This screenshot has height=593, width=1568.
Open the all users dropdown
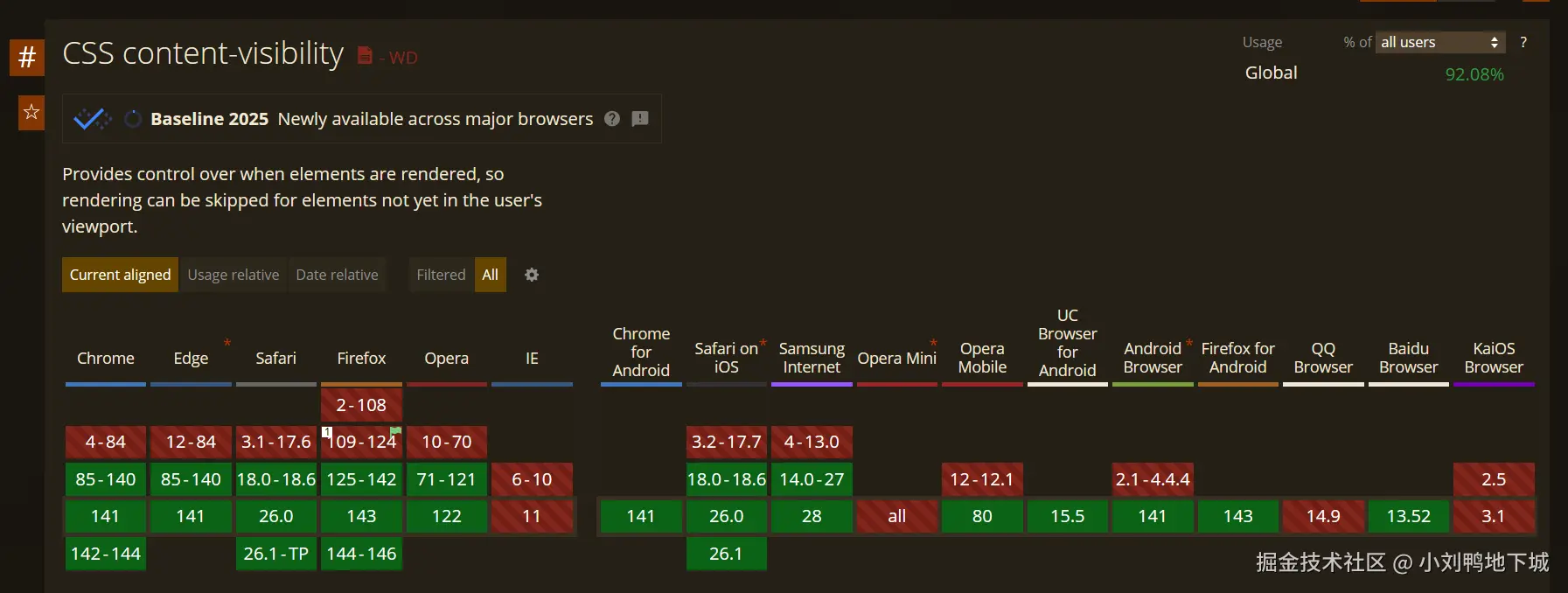click(1440, 42)
